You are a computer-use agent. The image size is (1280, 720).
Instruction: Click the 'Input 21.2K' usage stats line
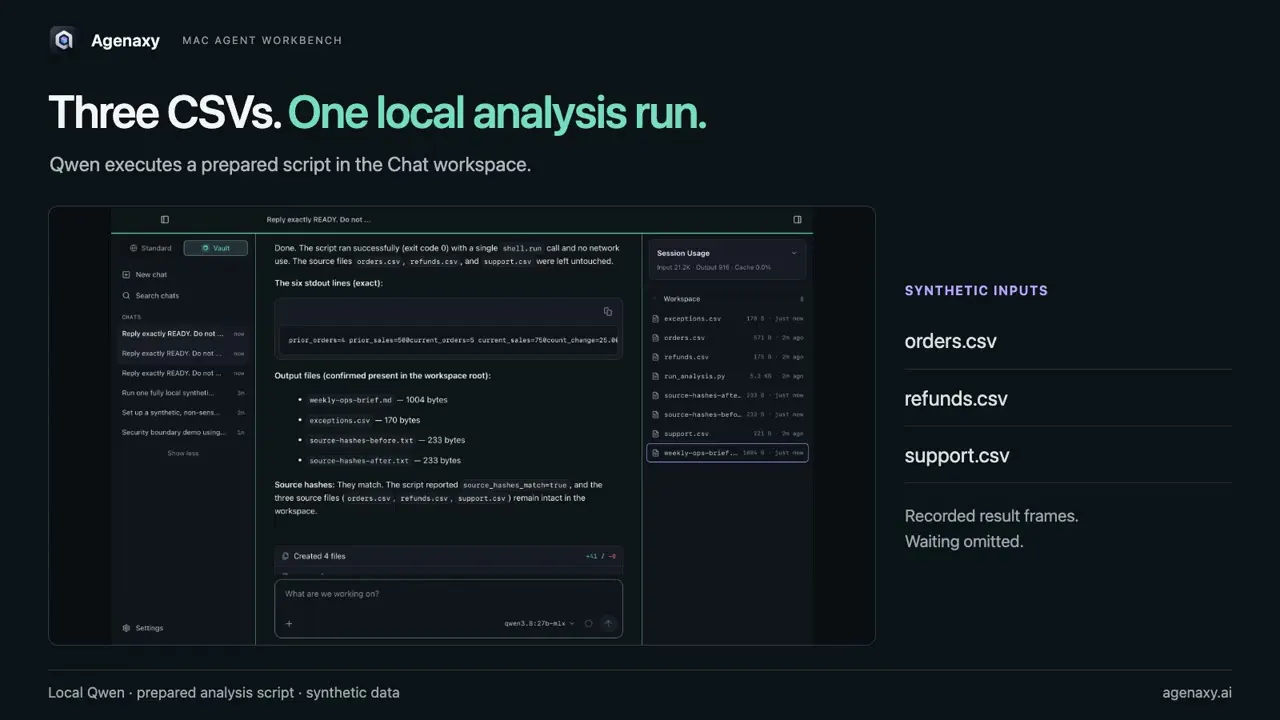coord(714,267)
